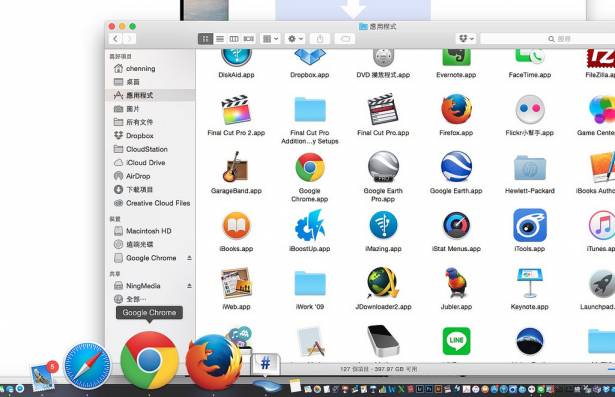Select the DVD player app icon
Screen dimensions: 615x397
click(x=383, y=58)
